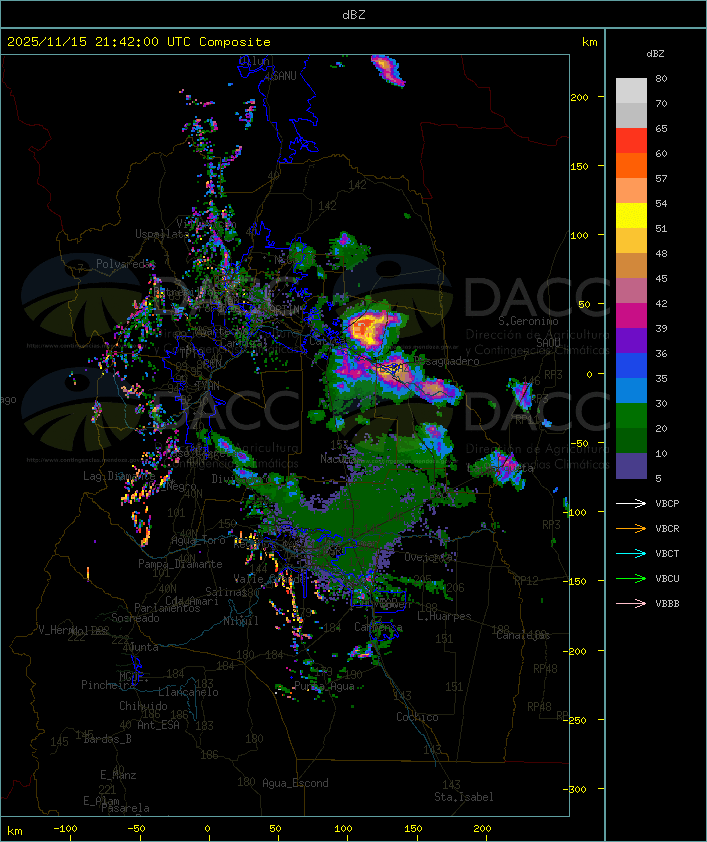This screenshot has width=707, height=842.
Task: Click the cyan VBCT arrow icon
Action: click(631, 553)
